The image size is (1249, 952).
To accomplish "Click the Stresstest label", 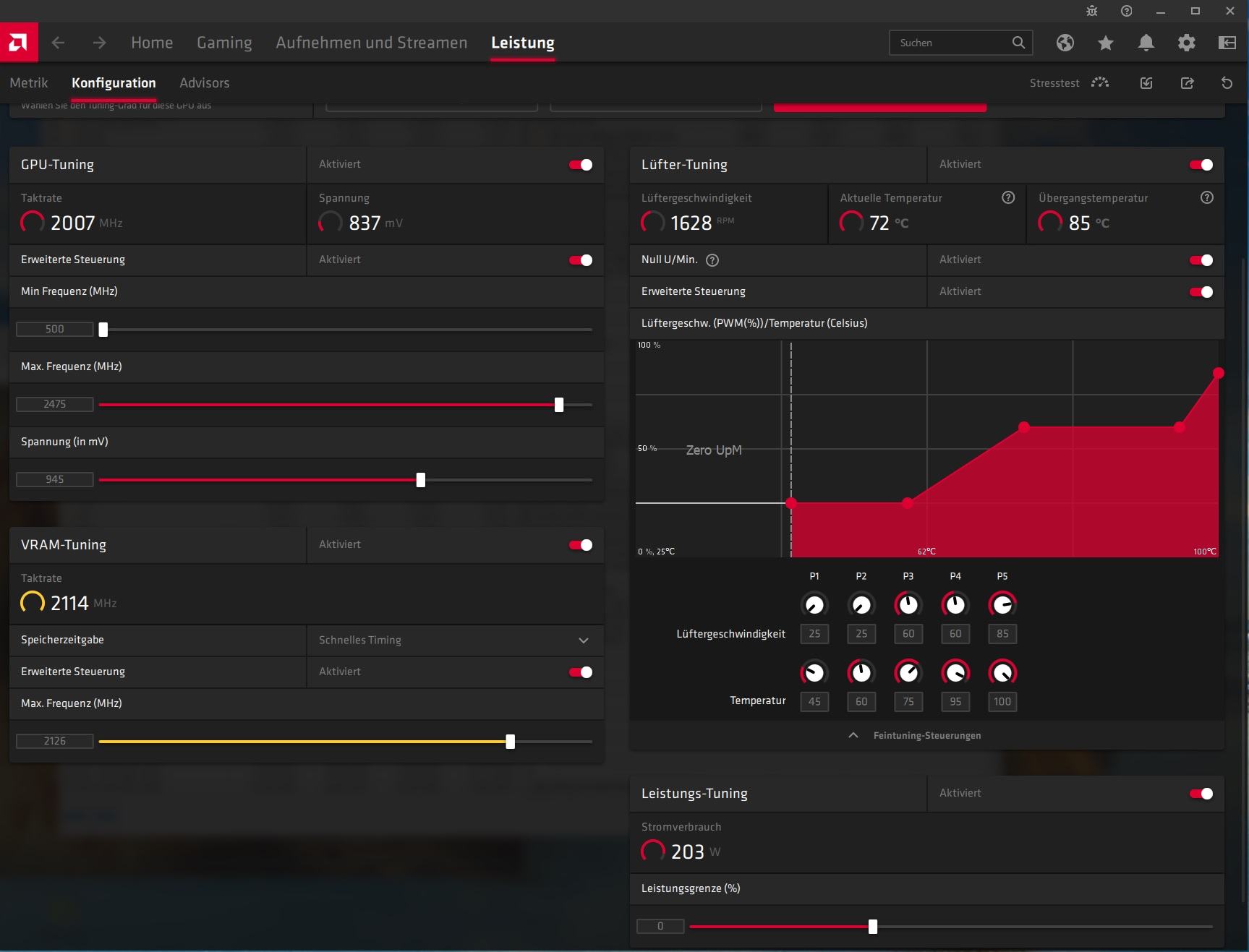I will tap(1054, 83).
